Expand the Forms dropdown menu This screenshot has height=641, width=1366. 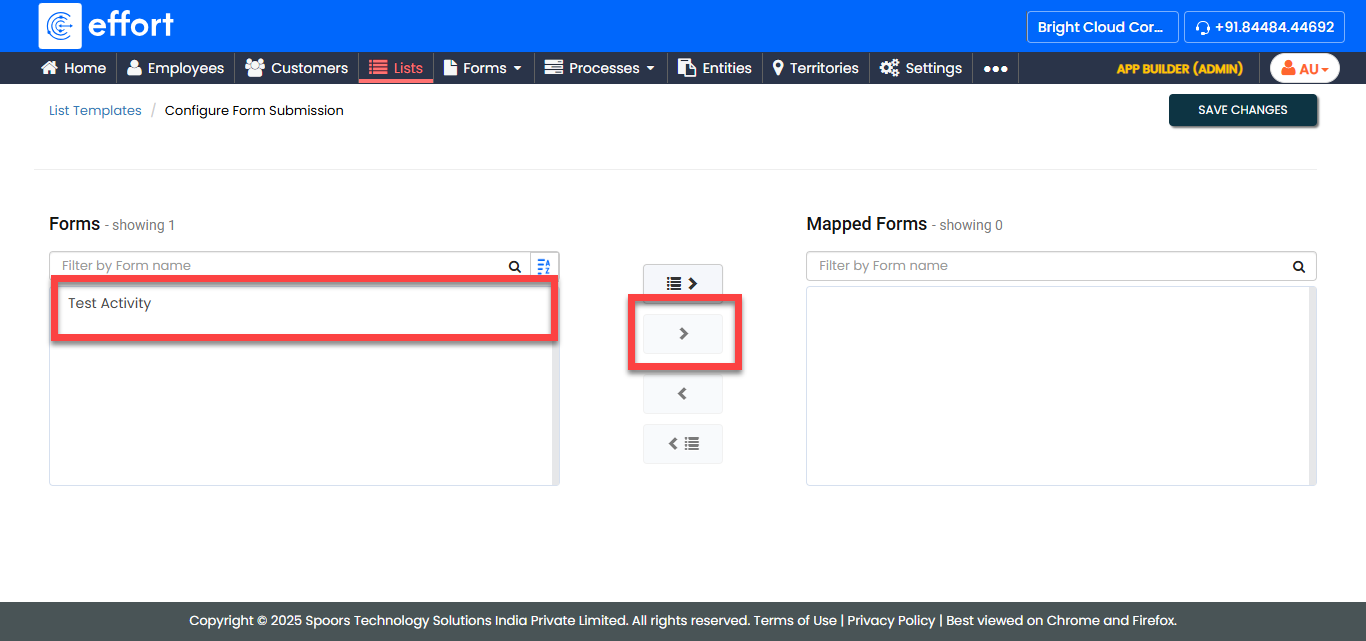click(x=483, y=68)
